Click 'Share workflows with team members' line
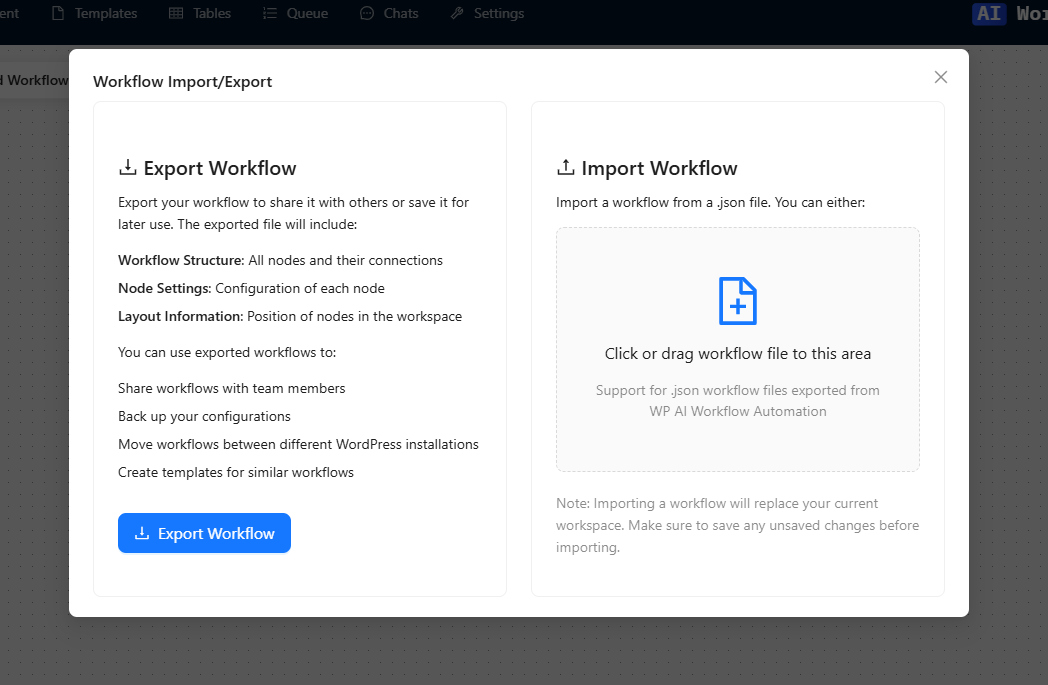This screenshot has width=1048, height=685. coord(231,388)
